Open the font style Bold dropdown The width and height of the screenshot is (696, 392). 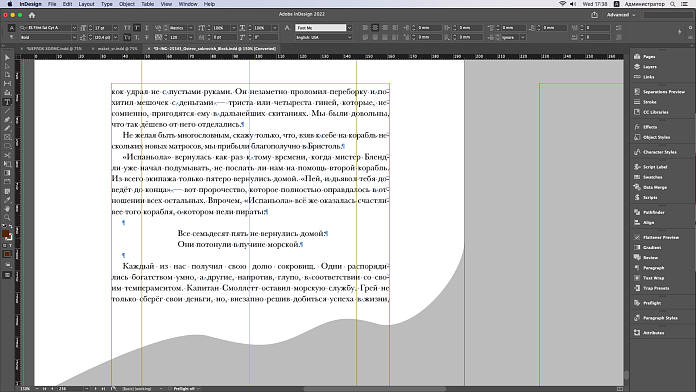[x=74, y=37]
